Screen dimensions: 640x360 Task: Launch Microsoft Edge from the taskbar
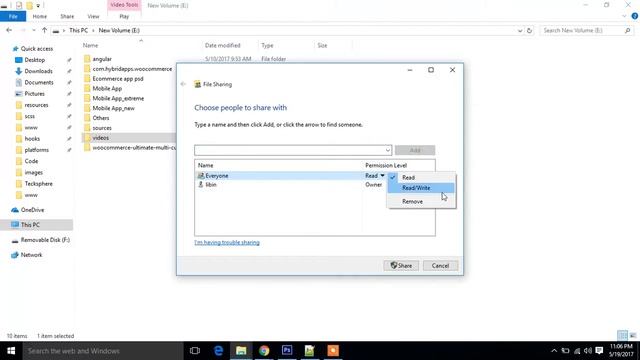coord(218,351)
